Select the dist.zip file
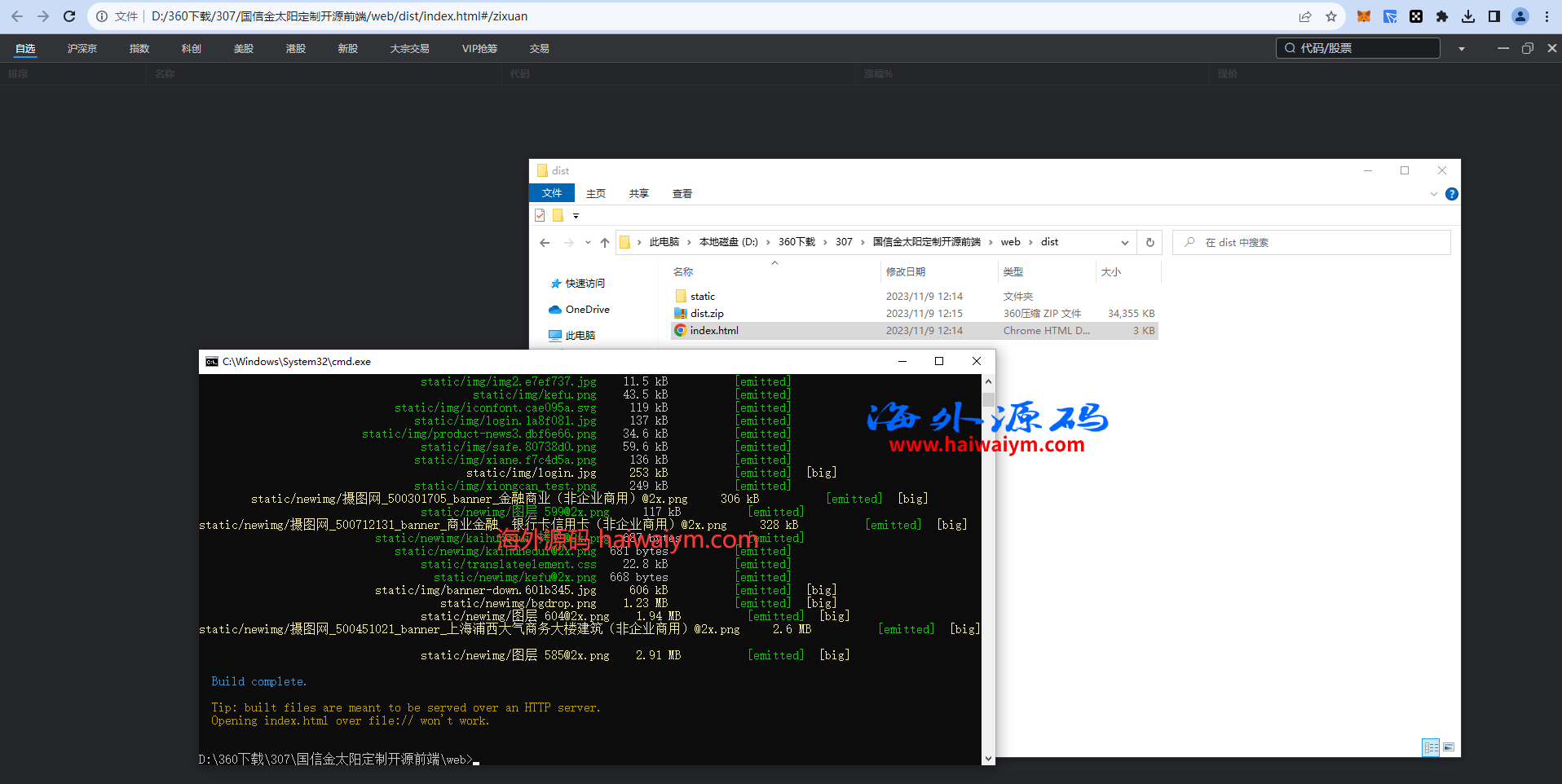 [706, 314]
